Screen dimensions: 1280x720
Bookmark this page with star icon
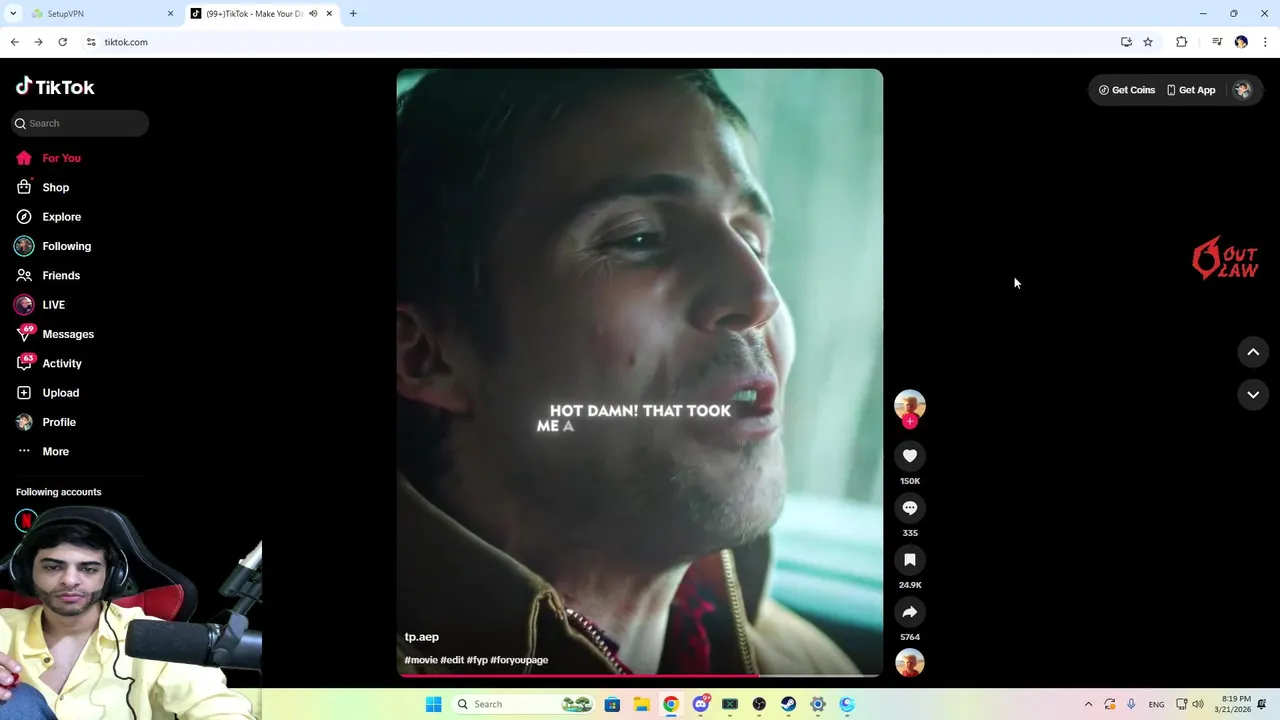click(1148, 42)
